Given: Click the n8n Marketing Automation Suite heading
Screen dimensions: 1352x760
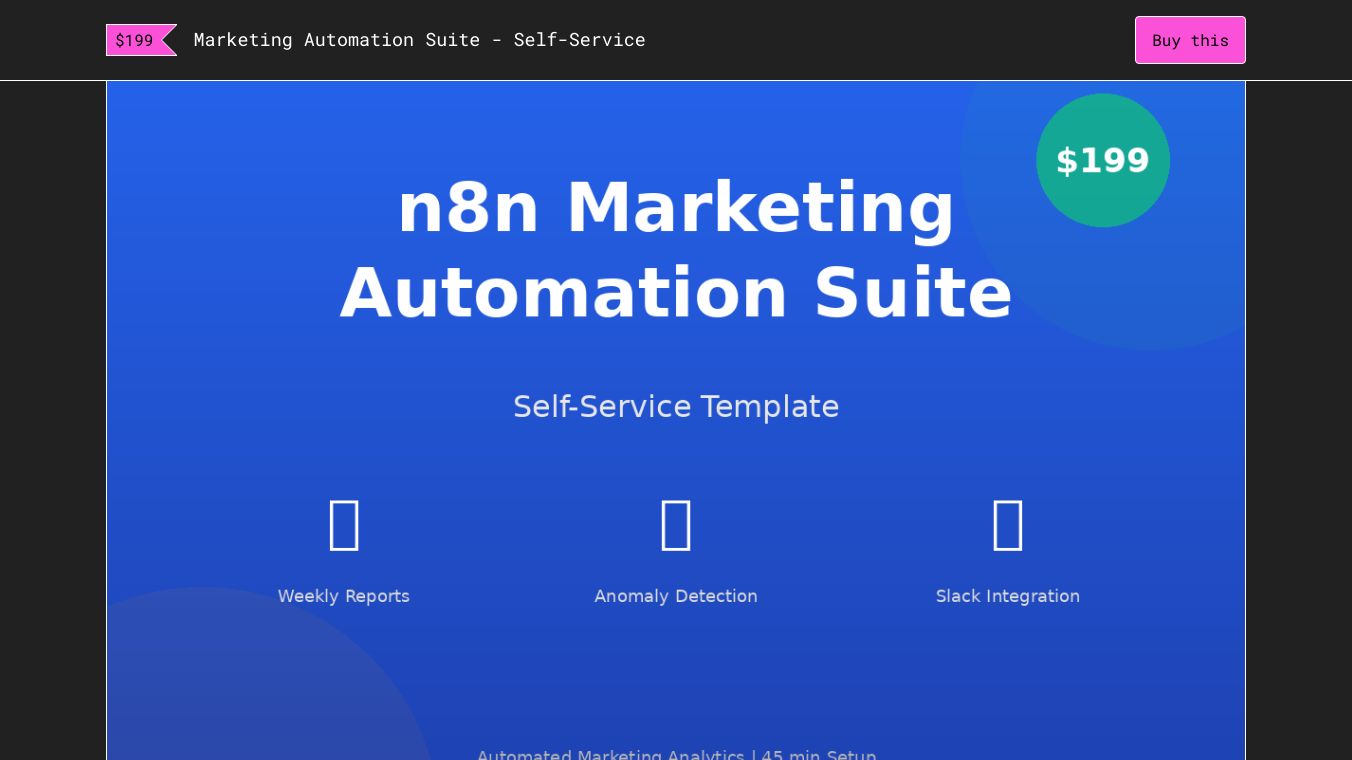Looking at the screenshot, I should click(676, 250).
